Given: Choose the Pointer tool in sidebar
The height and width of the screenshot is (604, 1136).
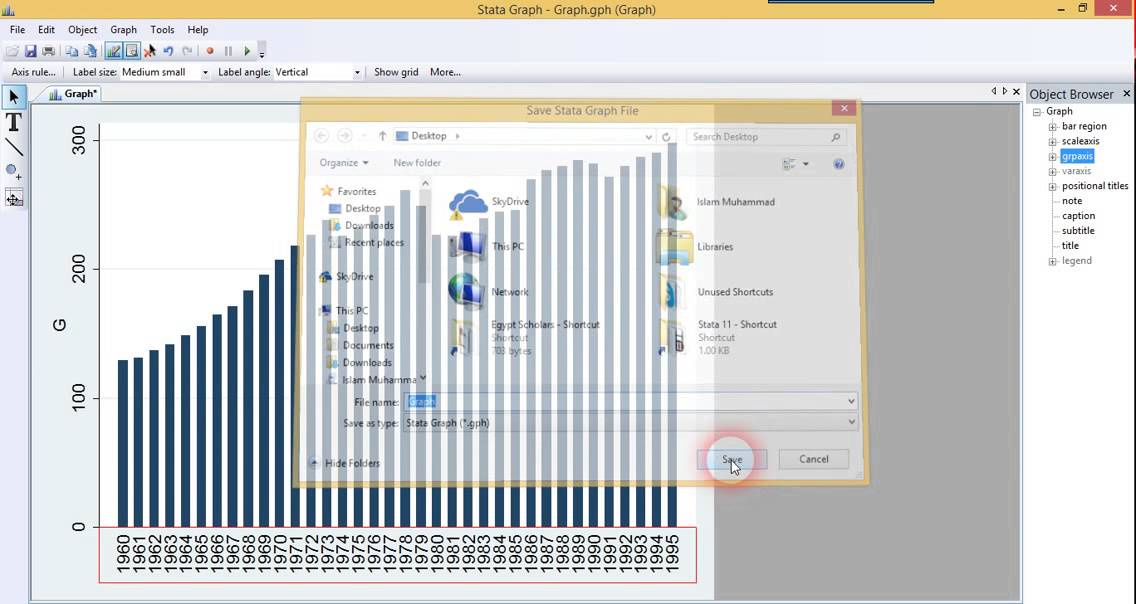Looking at the screenshot, I should [14, 97].
